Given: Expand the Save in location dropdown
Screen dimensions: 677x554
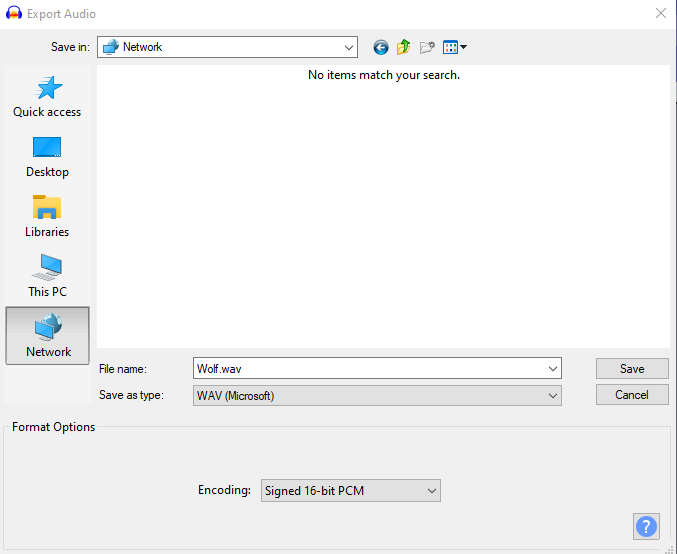Looking at the screenshot, I should pyautogui.click(x=349, y=47).
